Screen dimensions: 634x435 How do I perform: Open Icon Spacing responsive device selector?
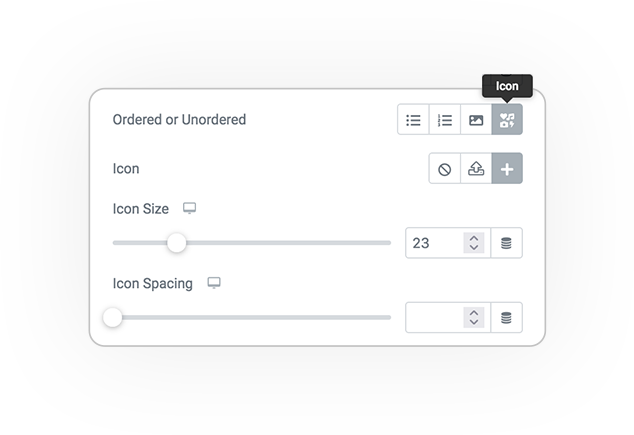[214, 283]
